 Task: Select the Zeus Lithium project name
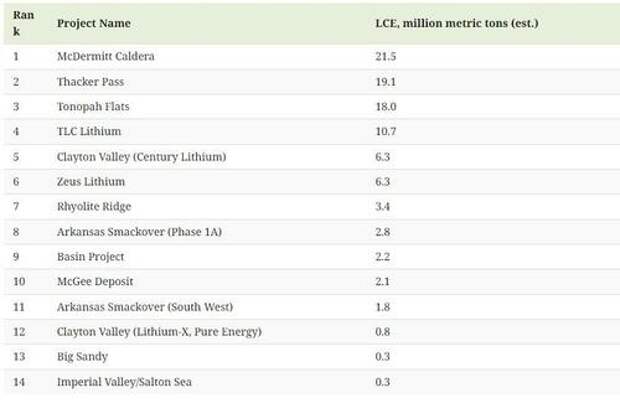coord(91,181)
